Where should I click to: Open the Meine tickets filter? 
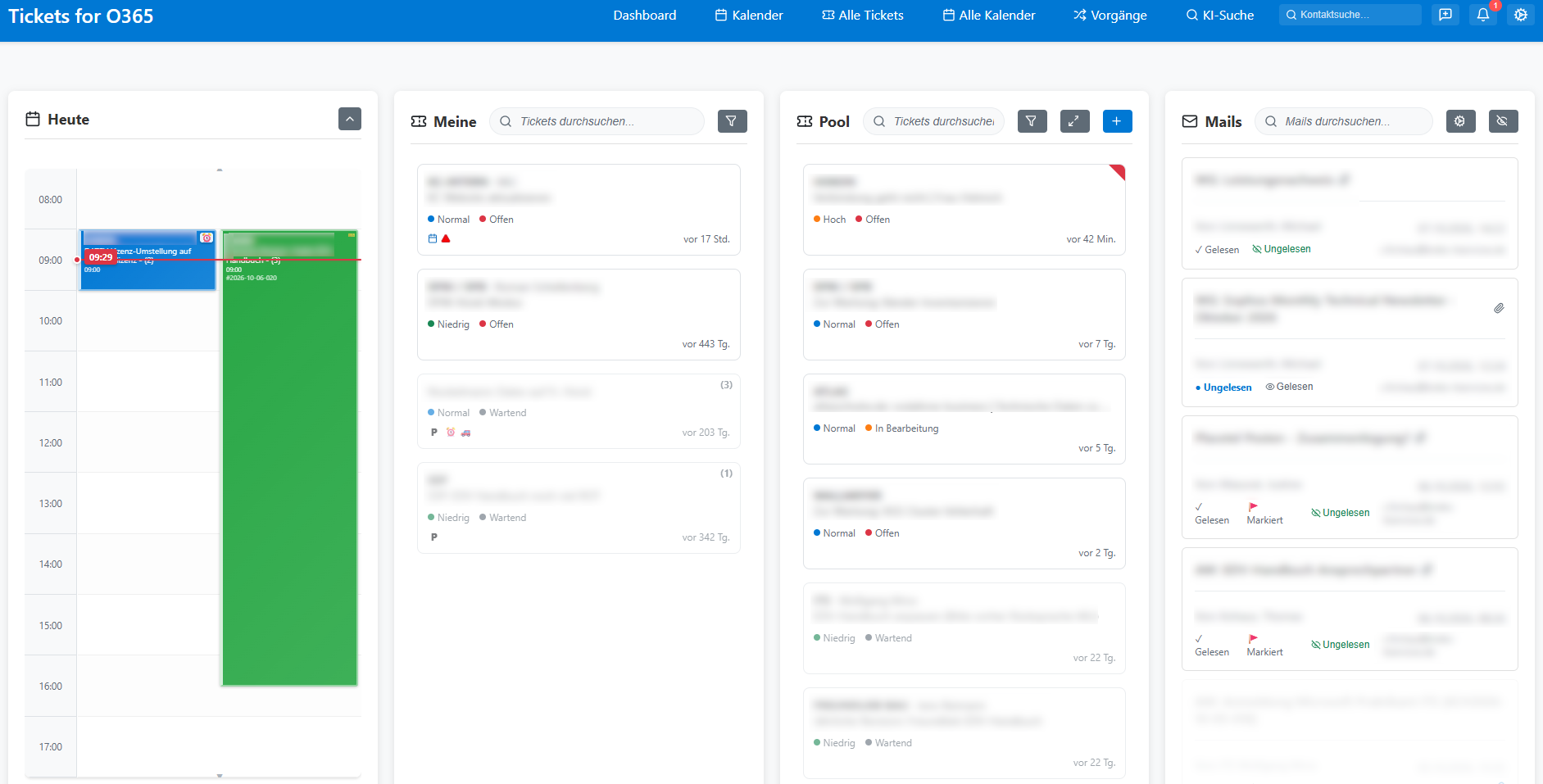(732, 121)
